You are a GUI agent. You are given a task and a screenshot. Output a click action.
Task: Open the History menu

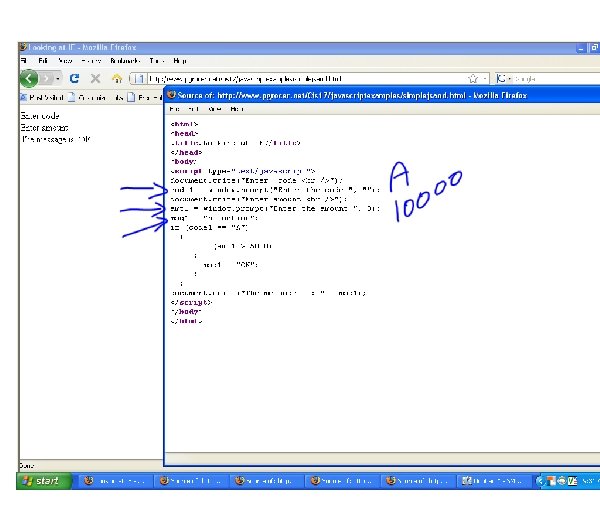91,61
